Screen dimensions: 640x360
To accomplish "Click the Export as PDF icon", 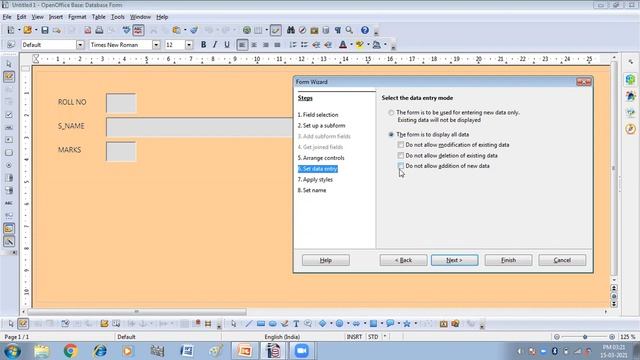I will pyautogui.click(x=87, y=30).
